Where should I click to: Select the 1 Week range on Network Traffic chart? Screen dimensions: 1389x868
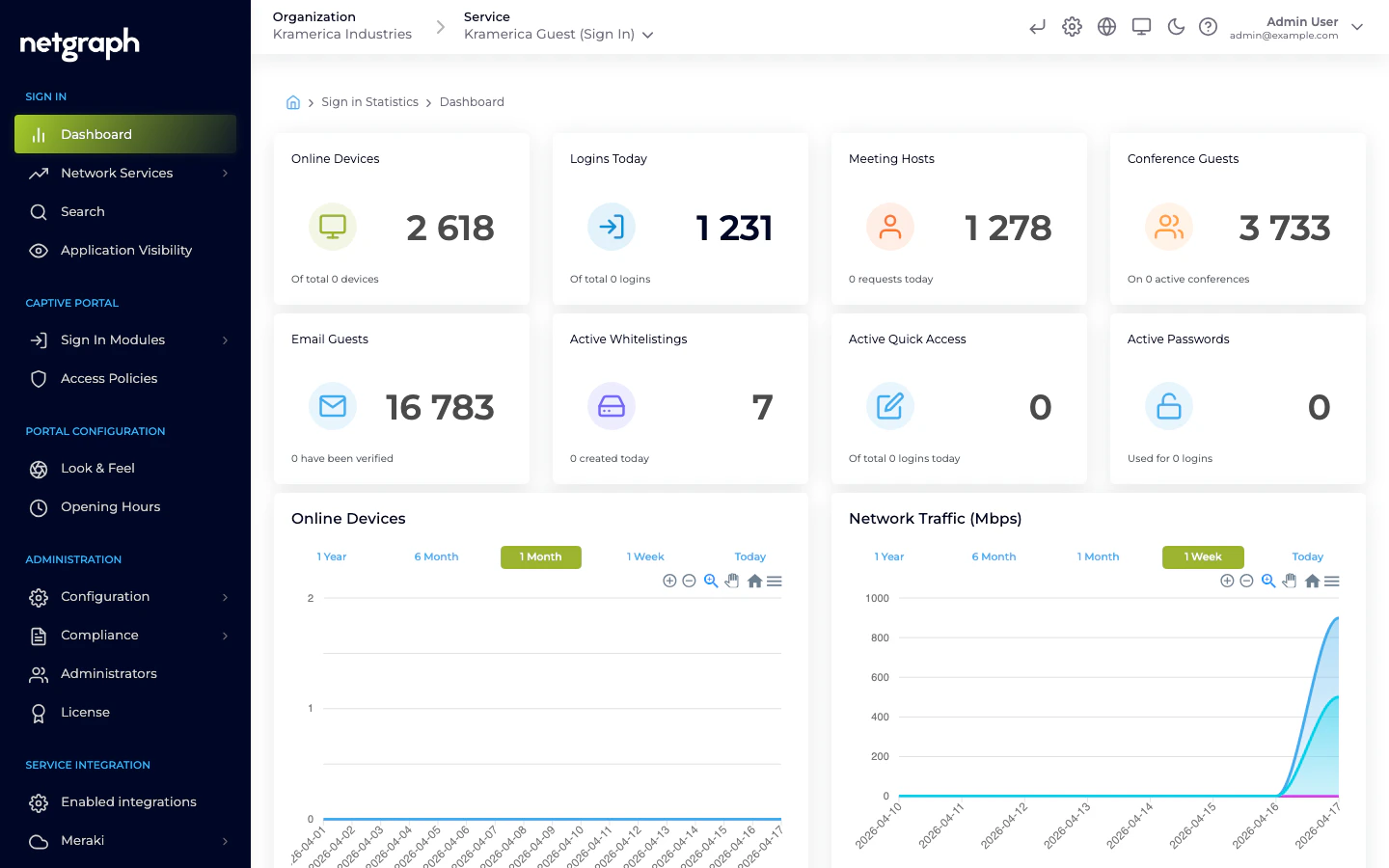pyautogui.click(x=1203, y=556)
